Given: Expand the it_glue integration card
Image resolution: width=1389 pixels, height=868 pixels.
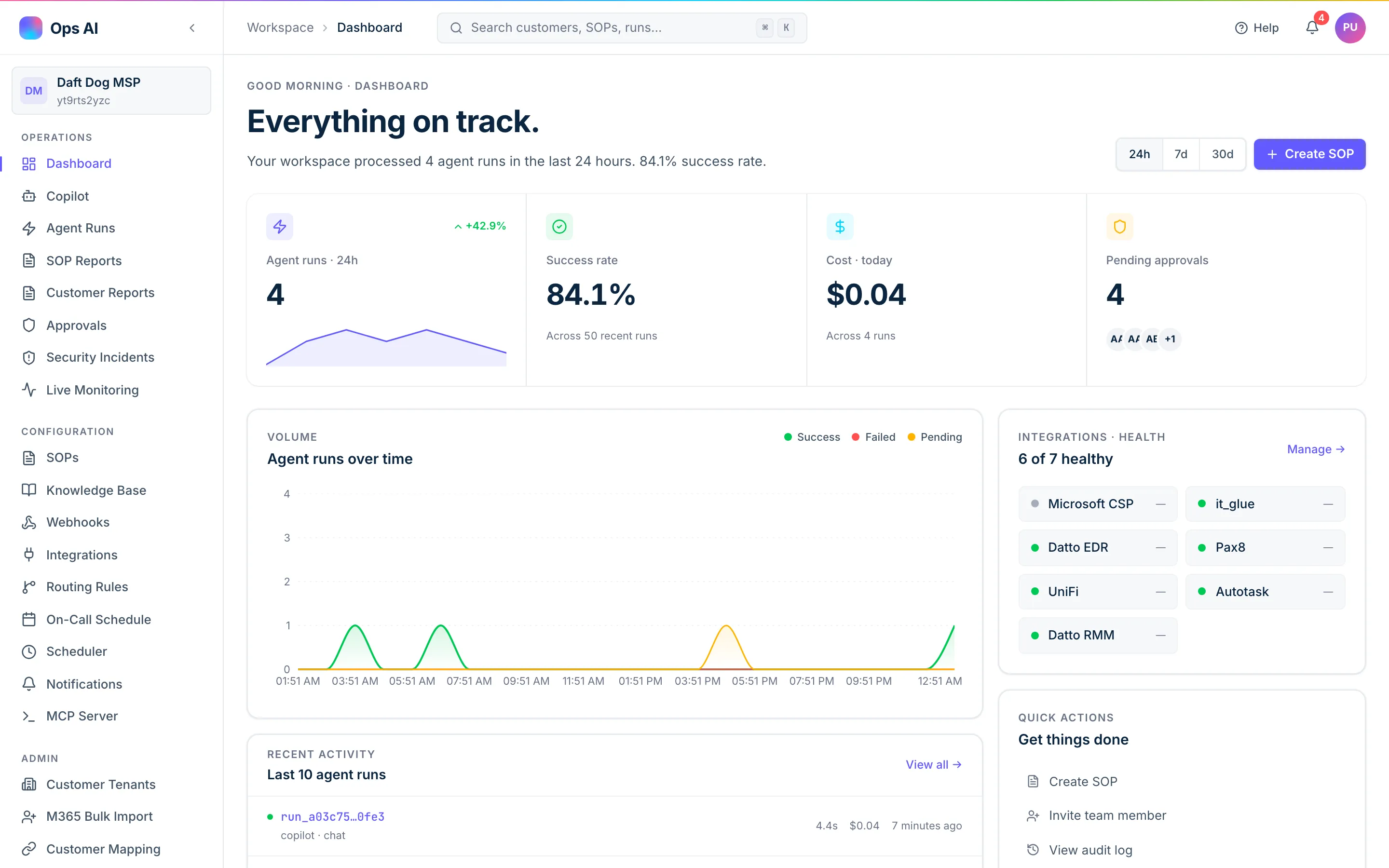Looking at the screenshot, I should coord(1265,503).
